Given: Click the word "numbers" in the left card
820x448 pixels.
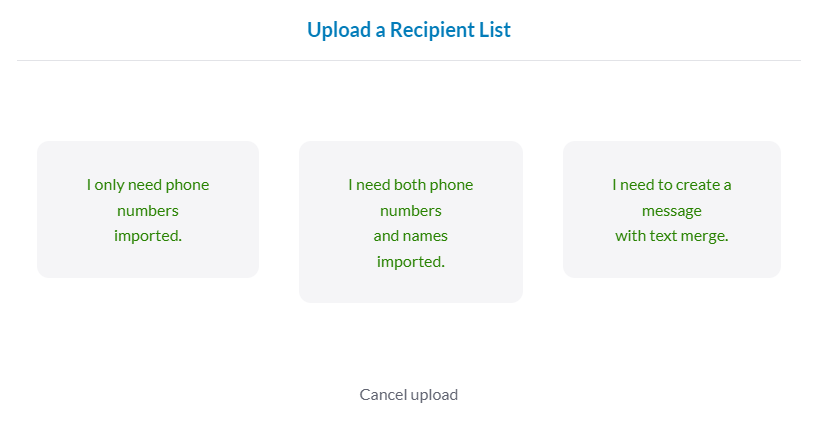Looking at the screenshot, I should [x=148, y=211].
